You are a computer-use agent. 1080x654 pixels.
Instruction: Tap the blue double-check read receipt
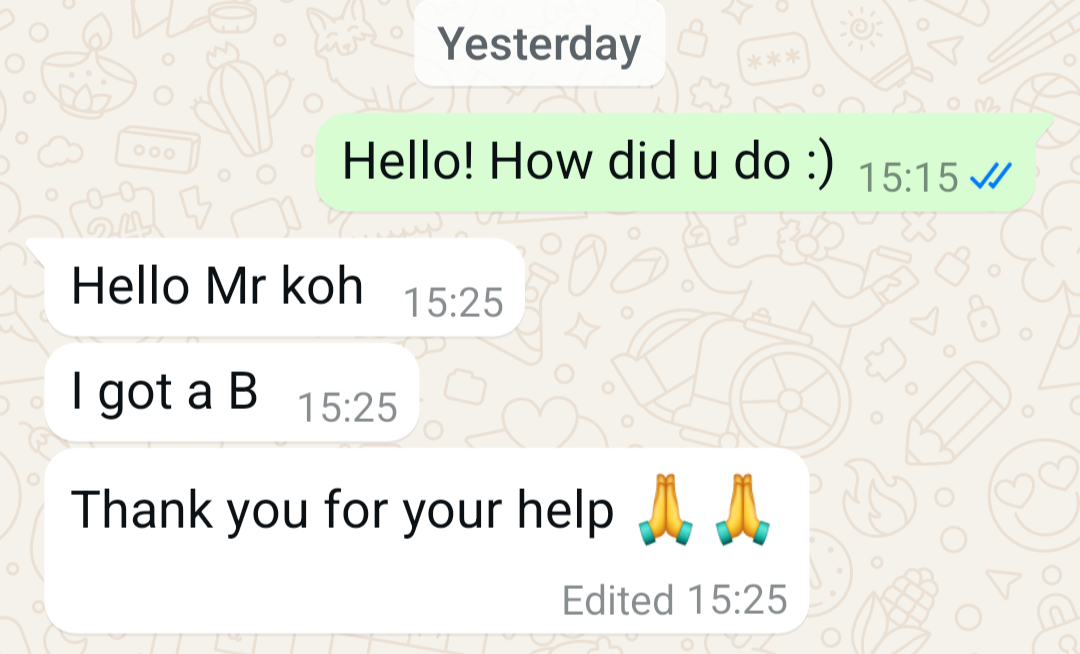click(x=990, y=176)
